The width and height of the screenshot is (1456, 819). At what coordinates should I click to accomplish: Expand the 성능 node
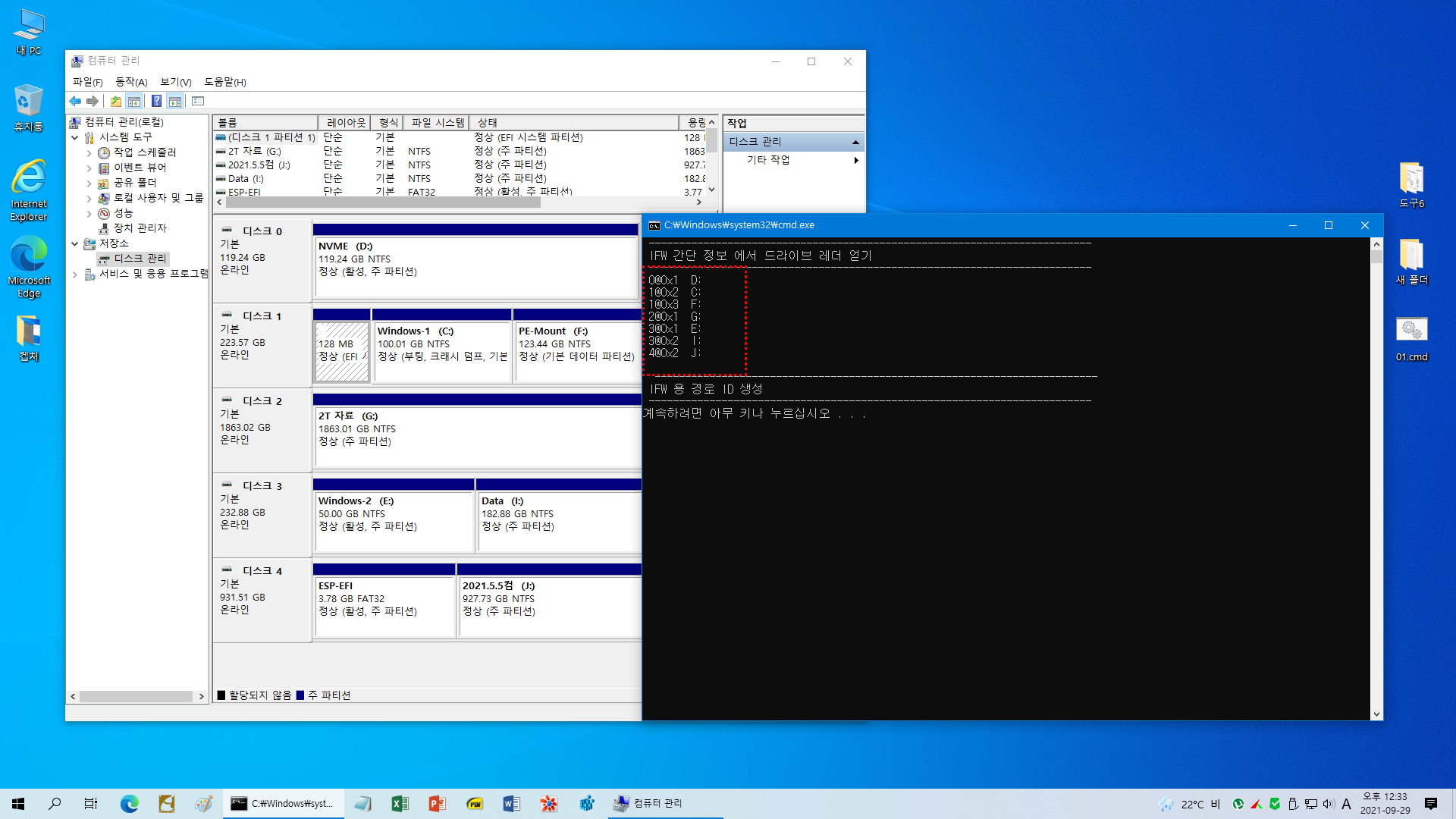pyautogui.click(x=89, y=213)
